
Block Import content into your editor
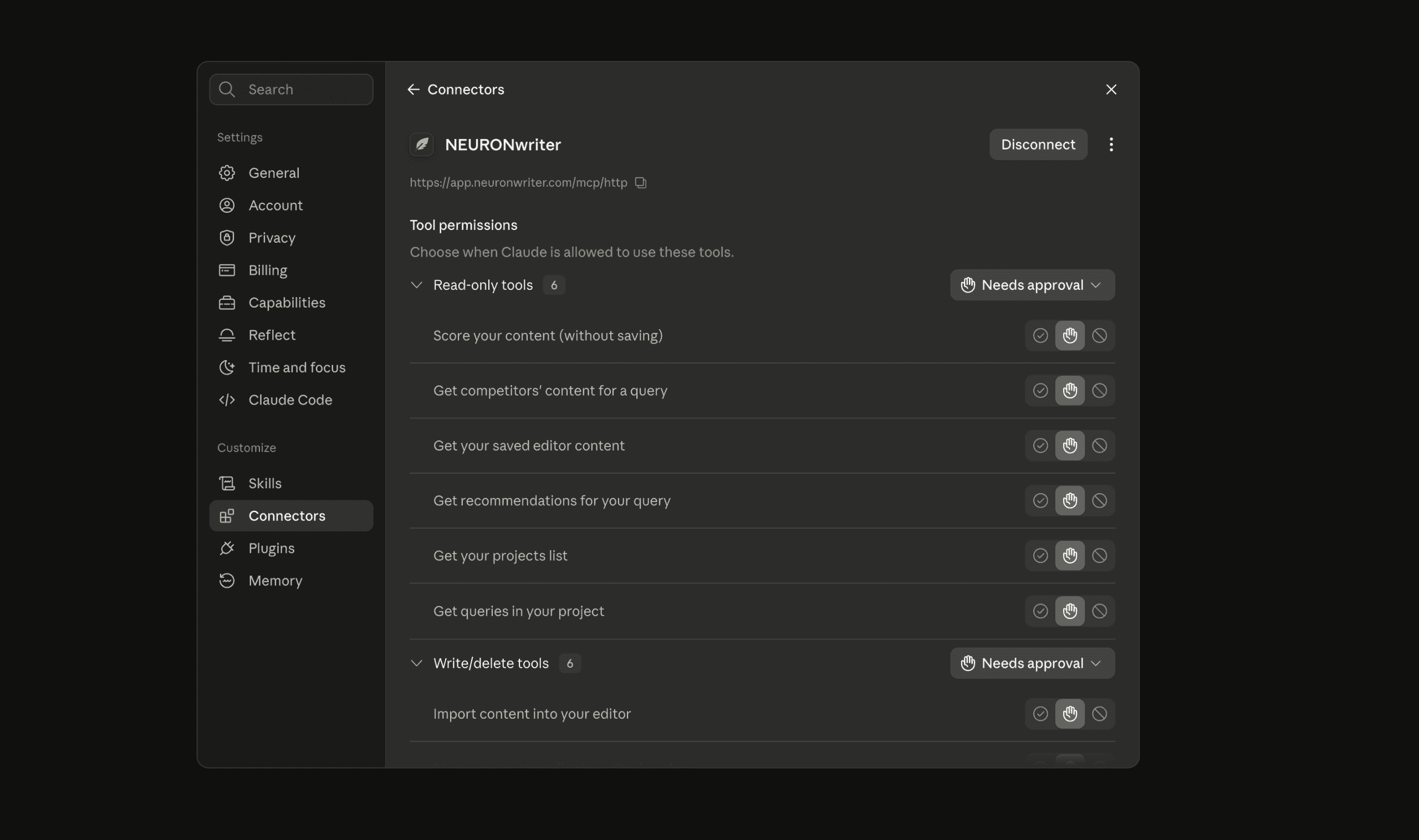(x=1099, y=714)
